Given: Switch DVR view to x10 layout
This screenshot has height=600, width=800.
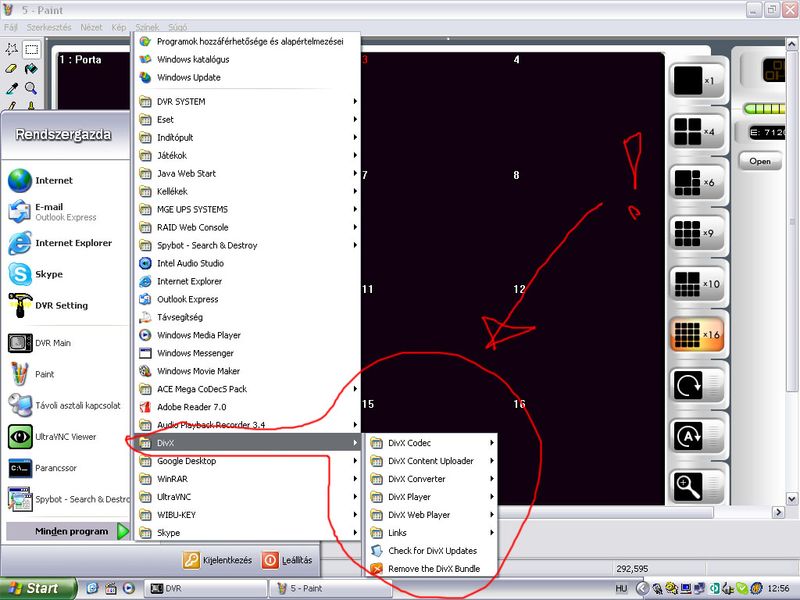Looking at the screenshot, I should [696, 284].
